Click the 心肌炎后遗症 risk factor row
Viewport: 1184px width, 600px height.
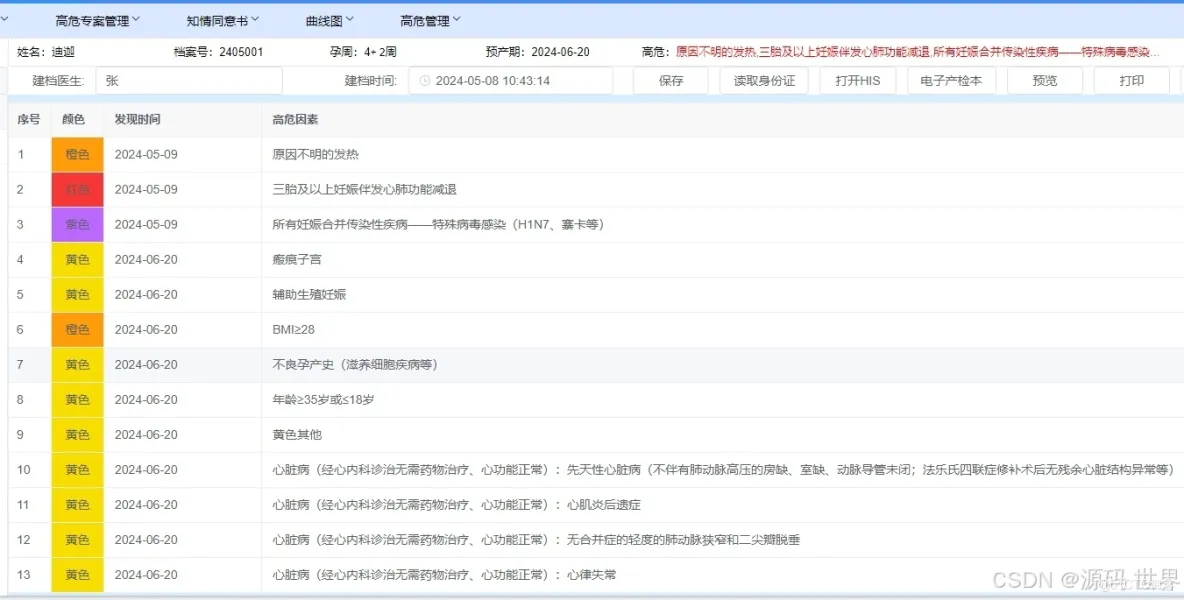[x=456, y=505]
